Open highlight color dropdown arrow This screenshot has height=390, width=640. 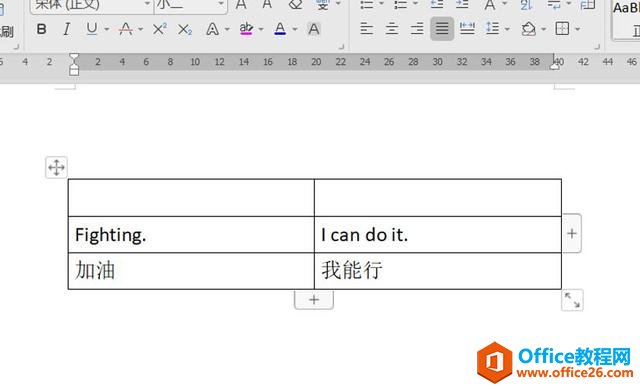coord(261,29)
